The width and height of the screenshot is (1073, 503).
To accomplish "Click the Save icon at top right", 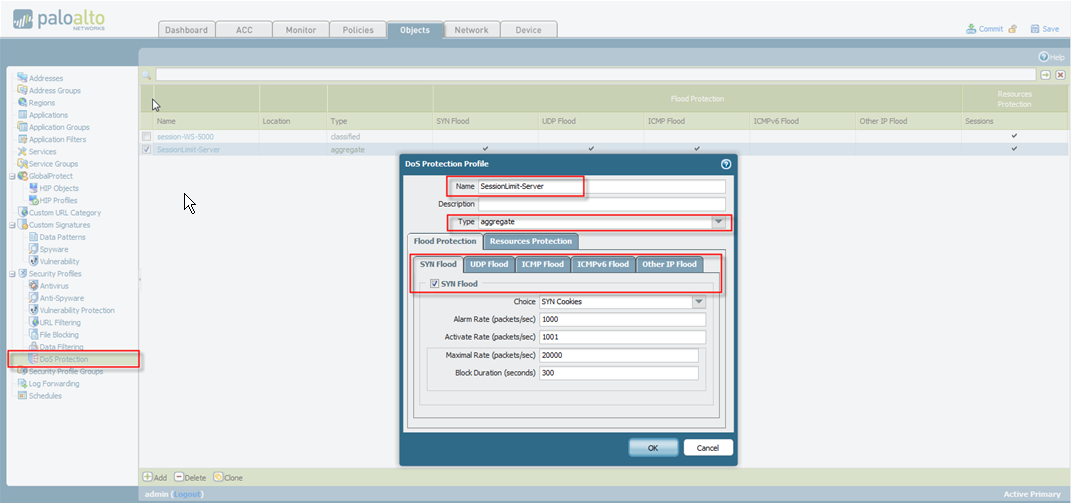I will click(x=1035, y=29).
